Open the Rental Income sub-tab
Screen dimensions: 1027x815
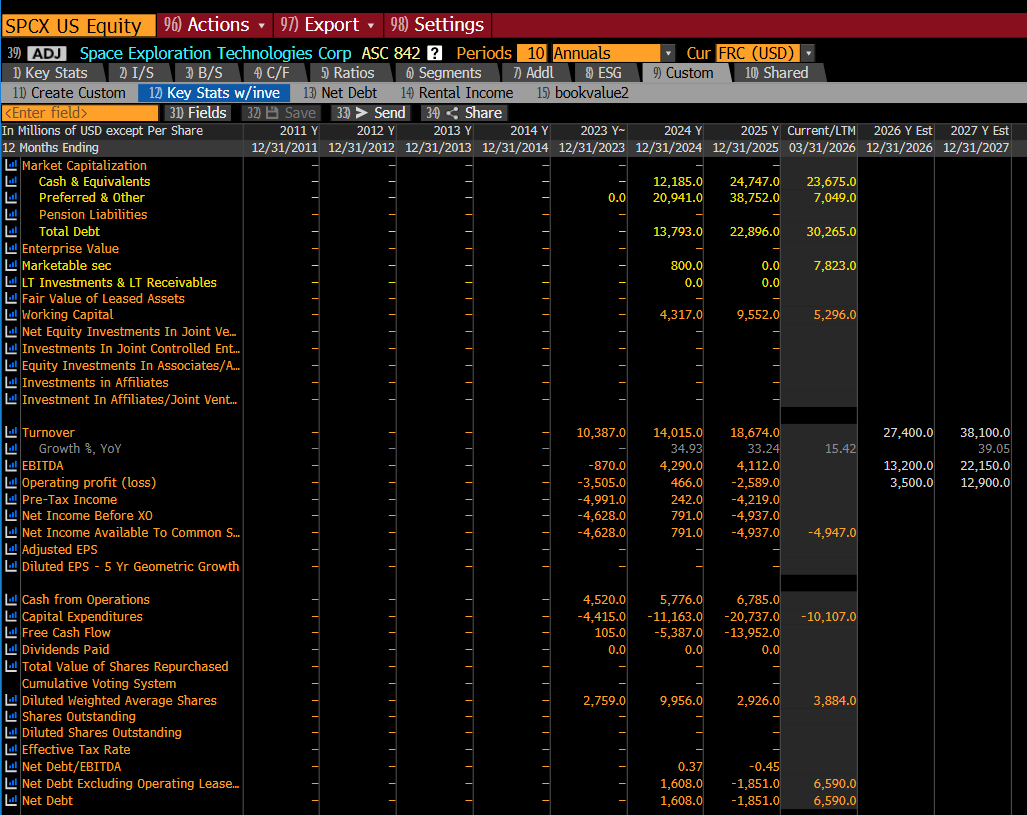point(457,93)
